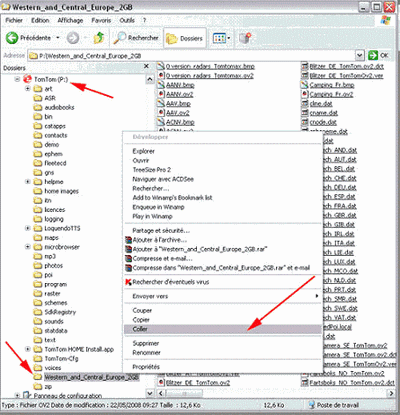The image size is (400, 415).
Task: Expand the microbrowser folder node
Action: tap(28, 247)
